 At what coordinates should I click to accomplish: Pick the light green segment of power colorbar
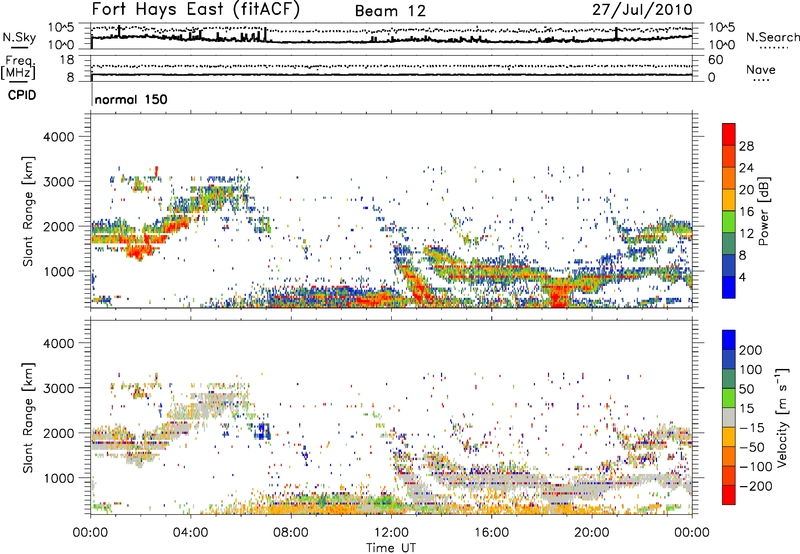[x=729, y=222]
